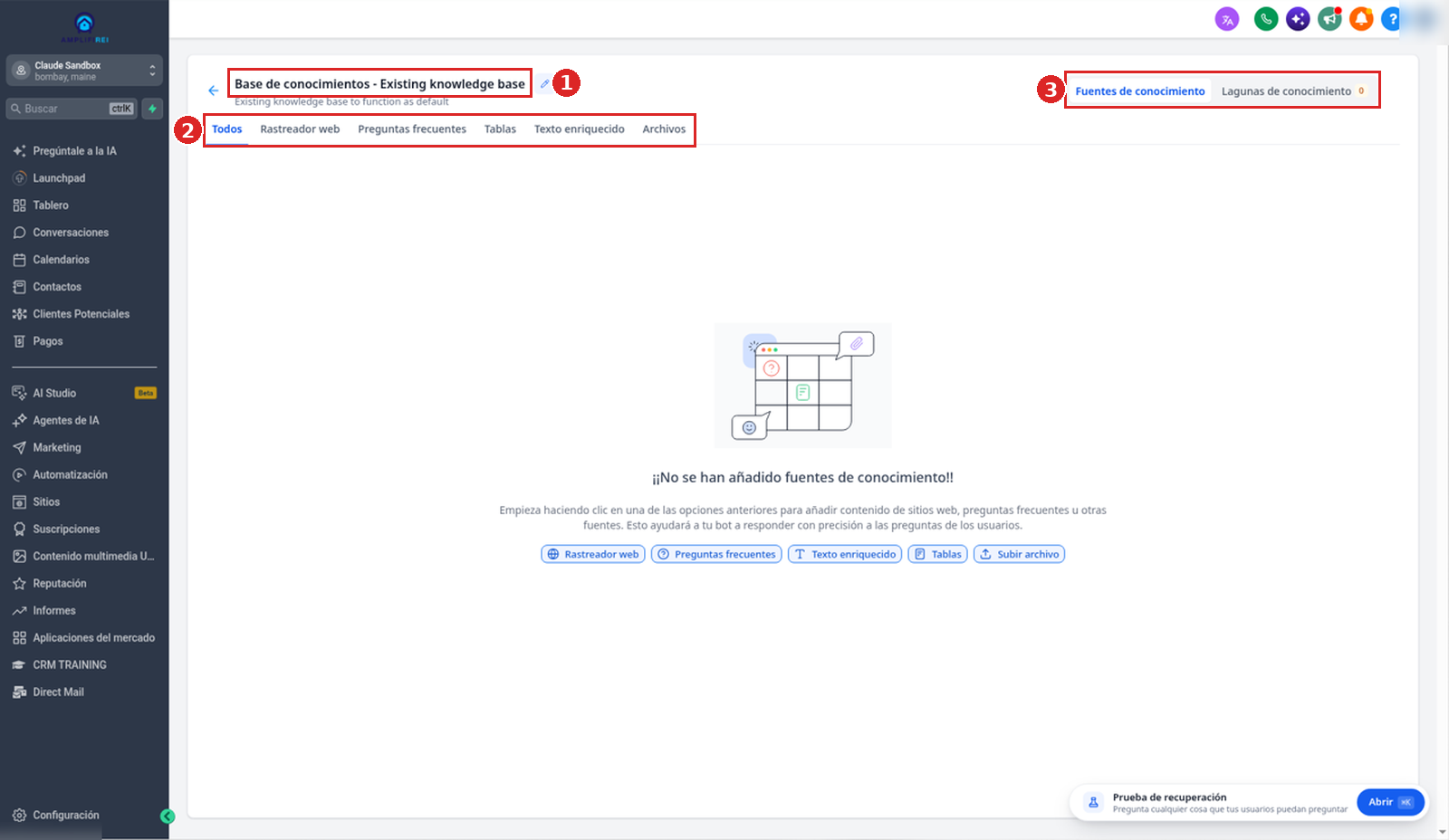Image resolution: width=1449 pixels, height=840 pixels.
Task: Click the Rastreador web button in empty state
Action: tap(593, 554)
